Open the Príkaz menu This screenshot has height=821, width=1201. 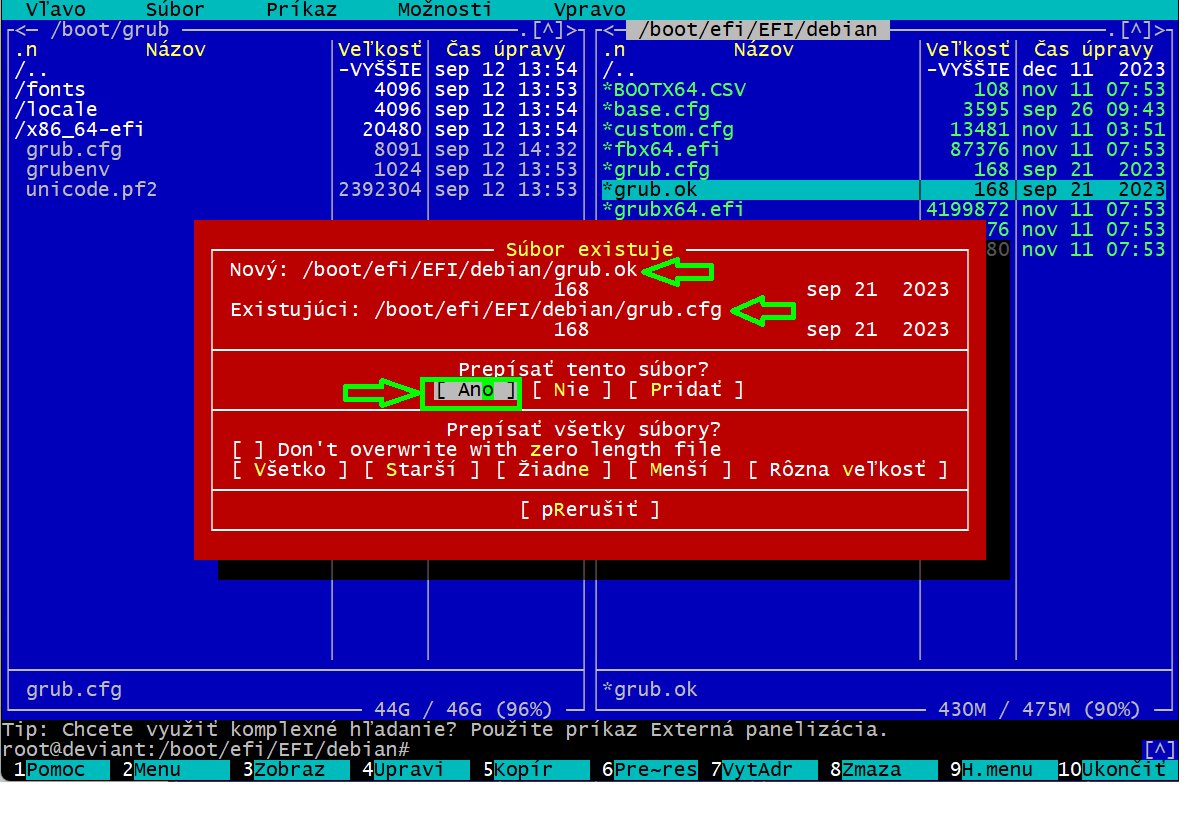tap(301, 10)
